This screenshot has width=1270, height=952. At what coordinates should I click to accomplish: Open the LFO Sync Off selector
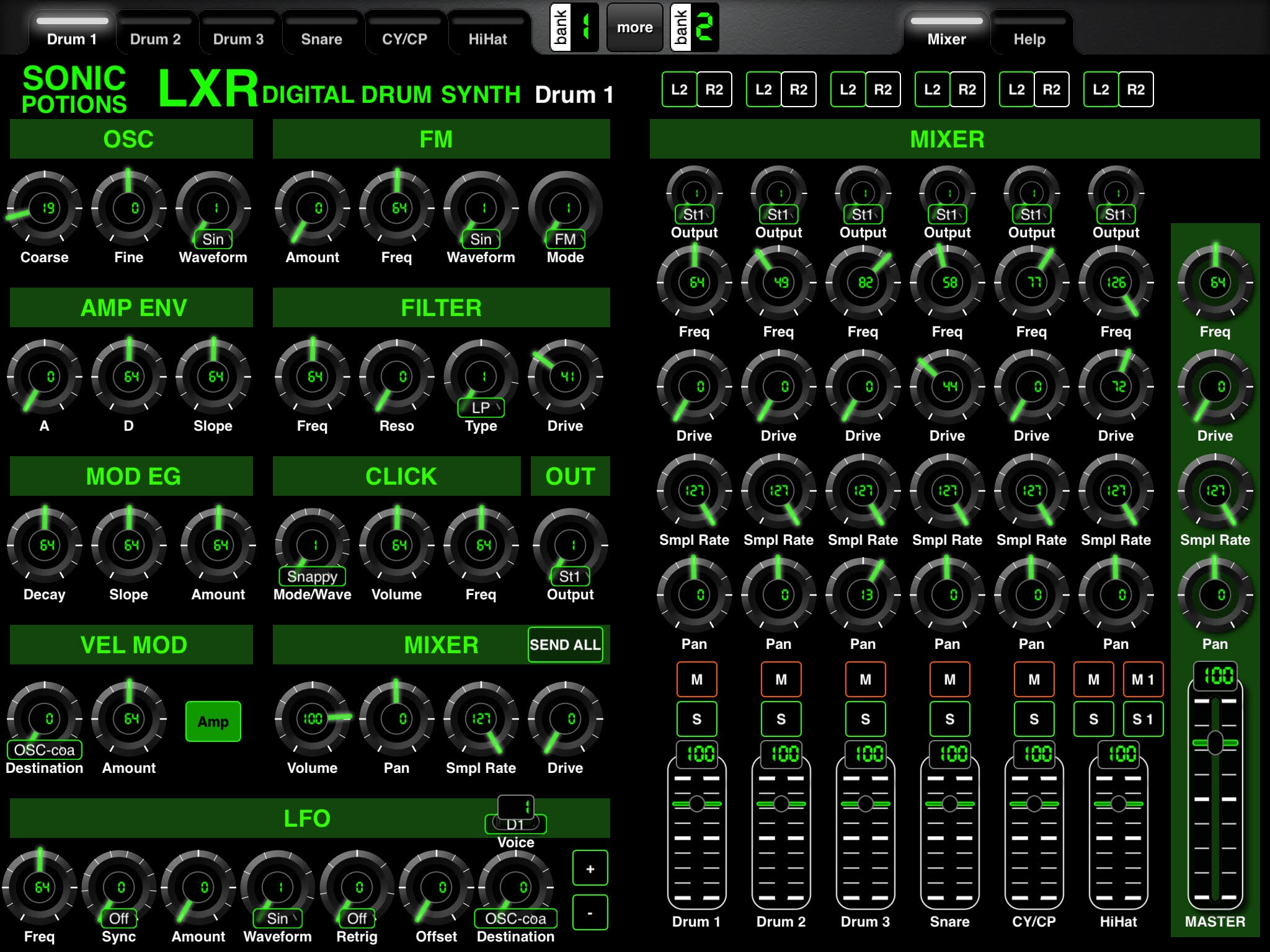click(119, 919)
